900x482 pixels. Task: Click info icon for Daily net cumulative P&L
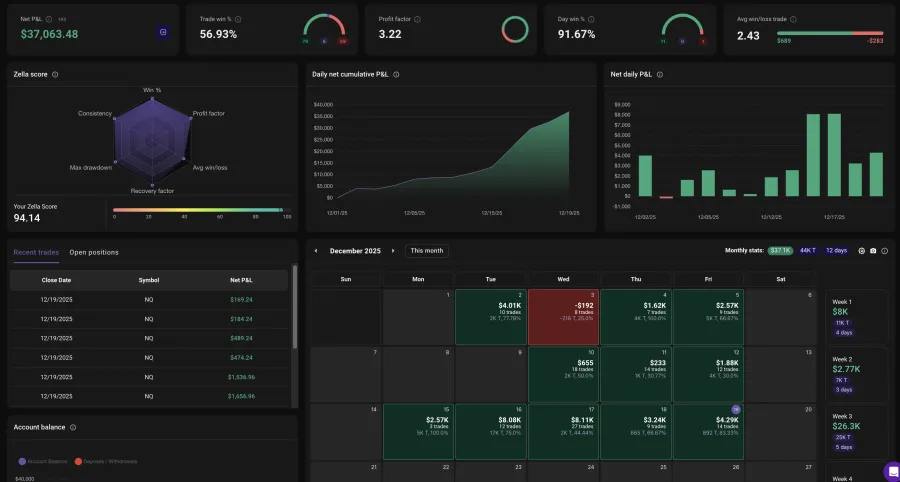396,75
